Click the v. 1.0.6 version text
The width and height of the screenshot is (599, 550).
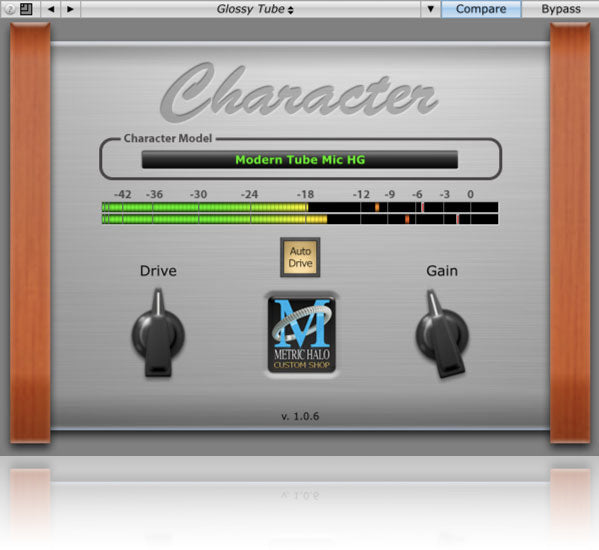point(300,416)
